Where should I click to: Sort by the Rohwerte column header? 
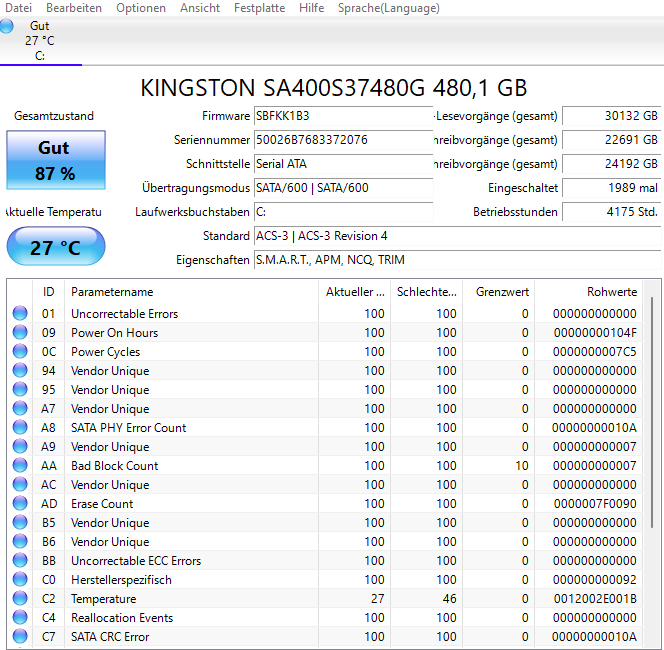[x=588, y=292]
